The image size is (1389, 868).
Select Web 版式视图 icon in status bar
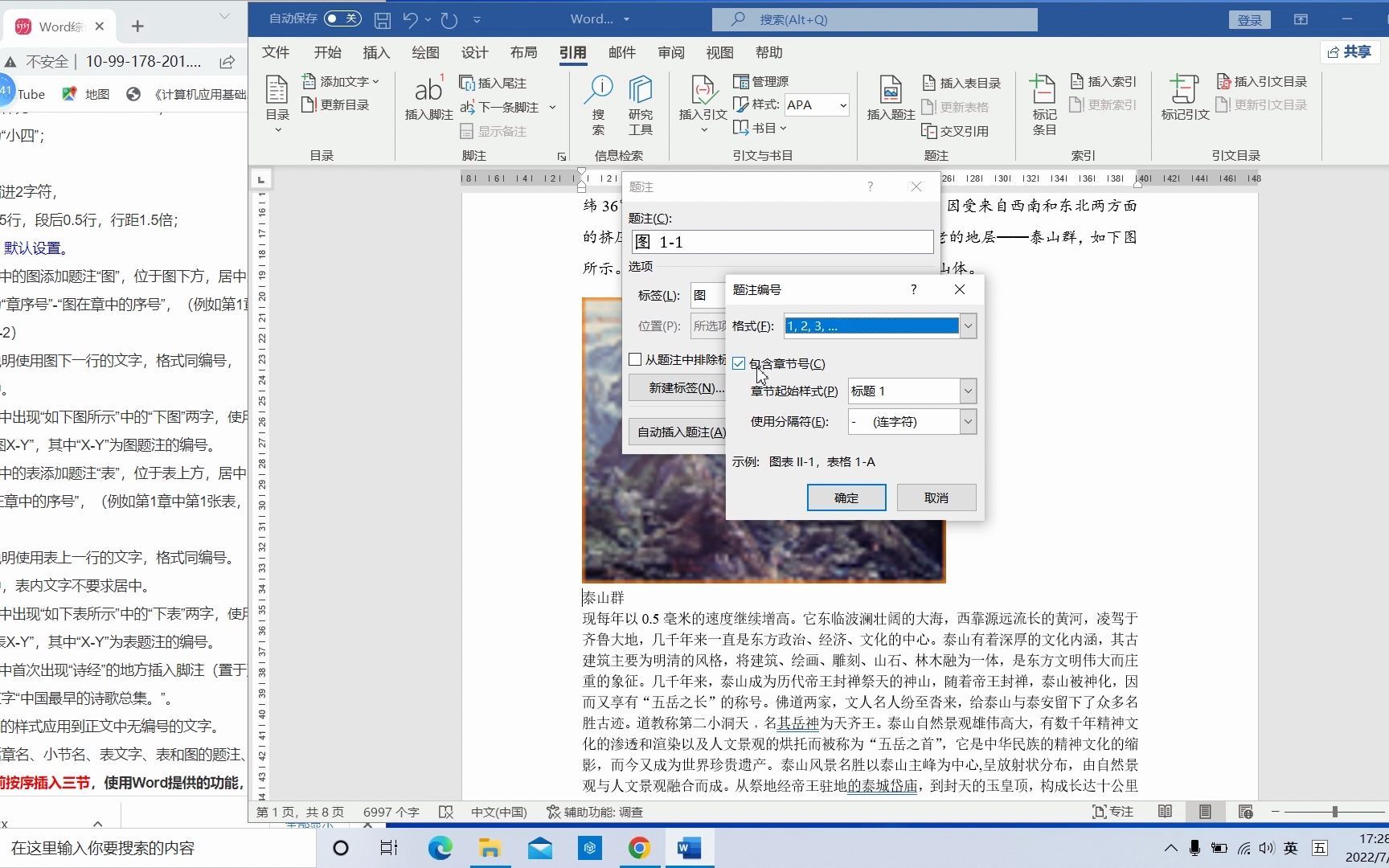[1245, 812]
